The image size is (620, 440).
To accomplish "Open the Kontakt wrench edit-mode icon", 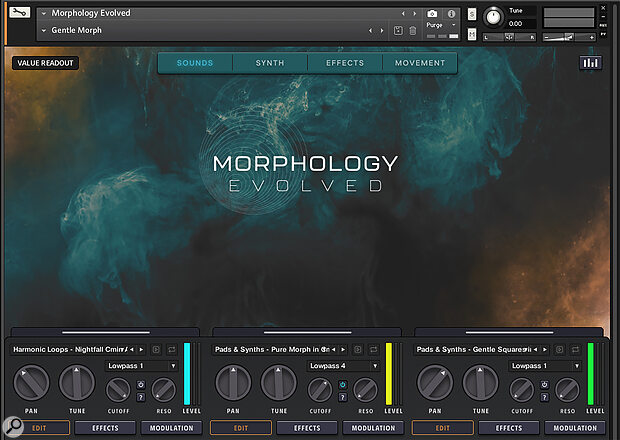I will [x=19, y=13].
